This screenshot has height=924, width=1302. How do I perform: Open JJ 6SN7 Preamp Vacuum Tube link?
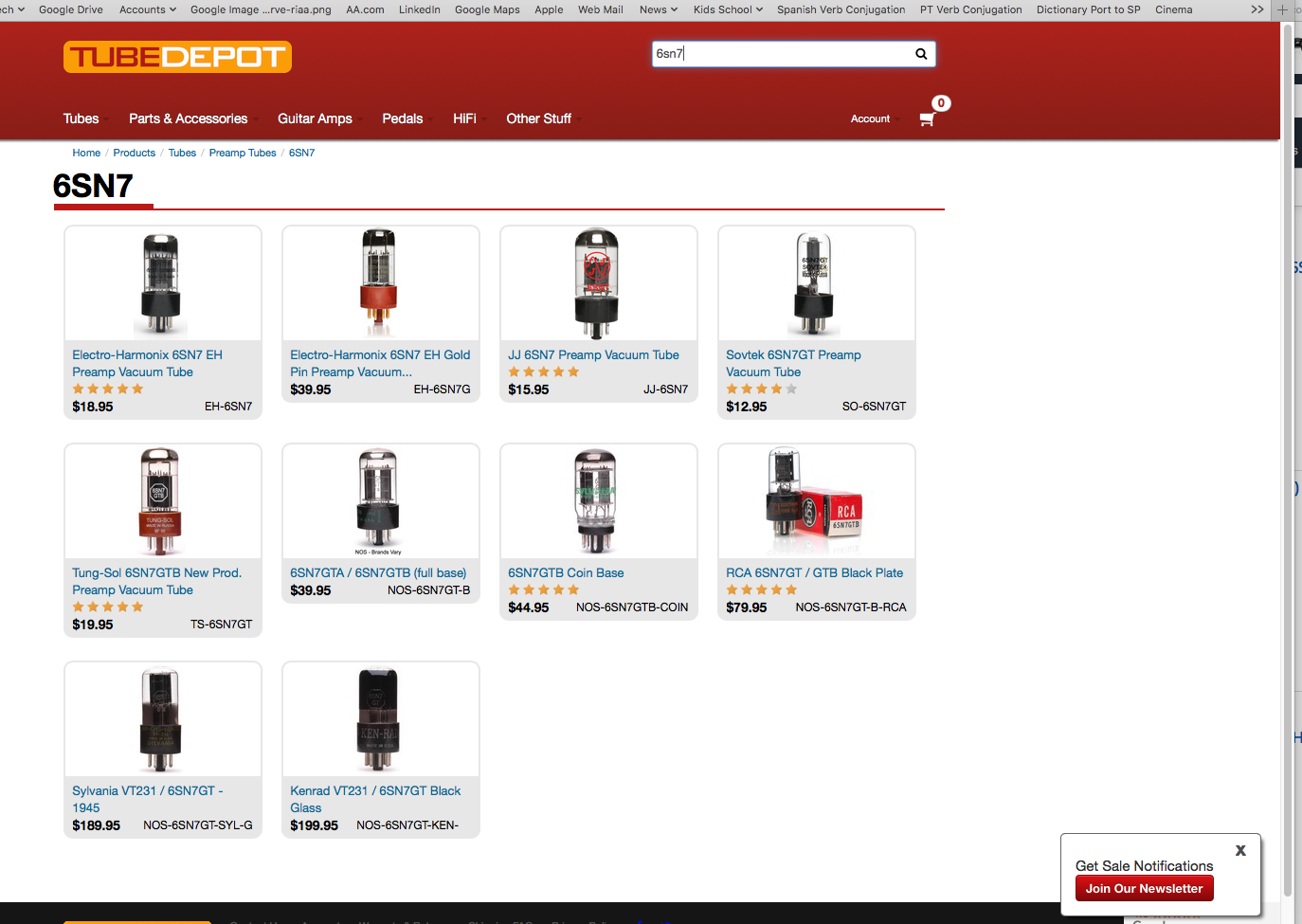[593, 355]
